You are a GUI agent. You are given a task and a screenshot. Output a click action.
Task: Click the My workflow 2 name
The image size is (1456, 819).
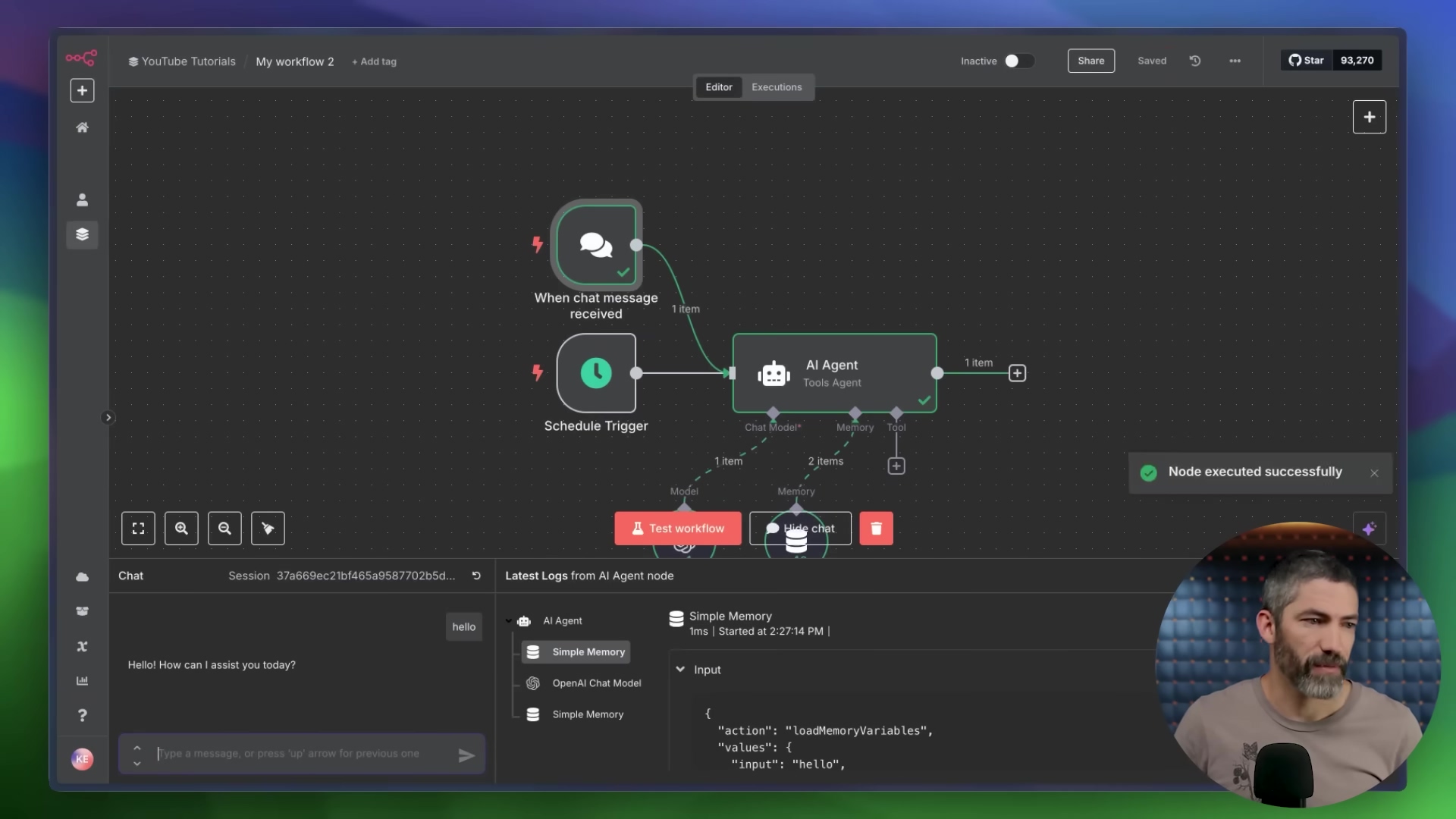[x=295, y=61]
